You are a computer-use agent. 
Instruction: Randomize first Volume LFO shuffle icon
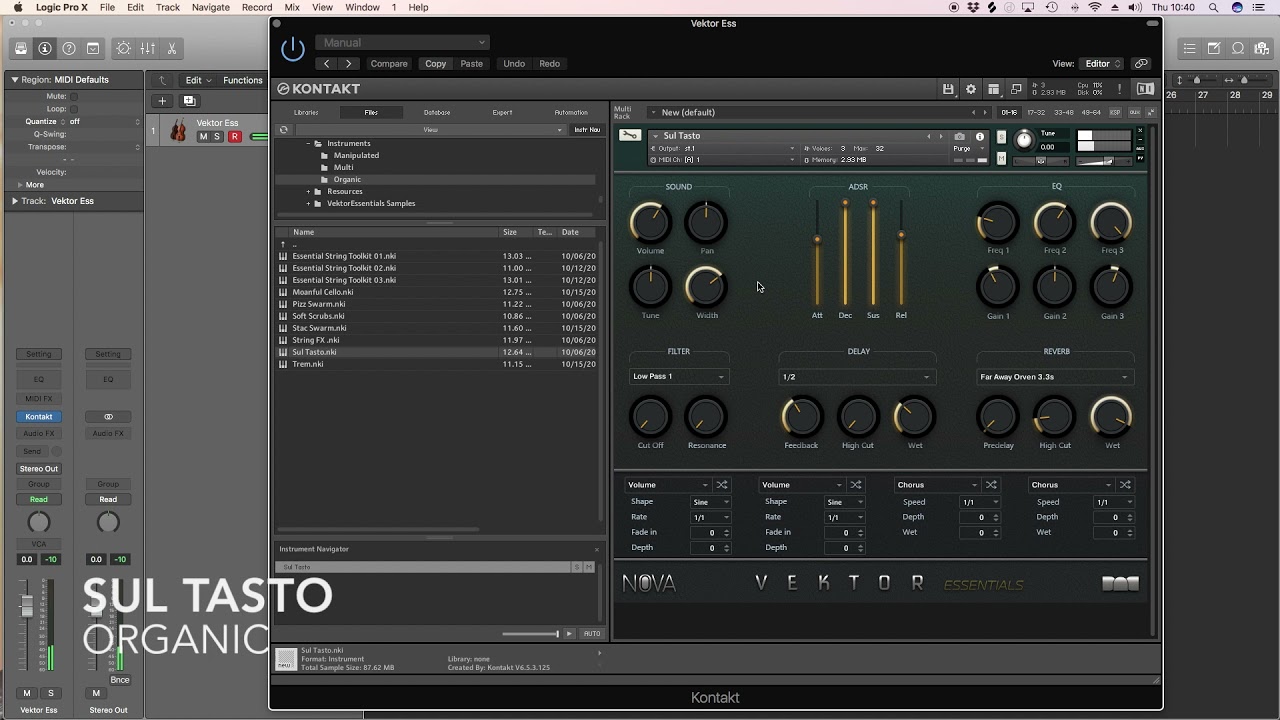[722, 485]
